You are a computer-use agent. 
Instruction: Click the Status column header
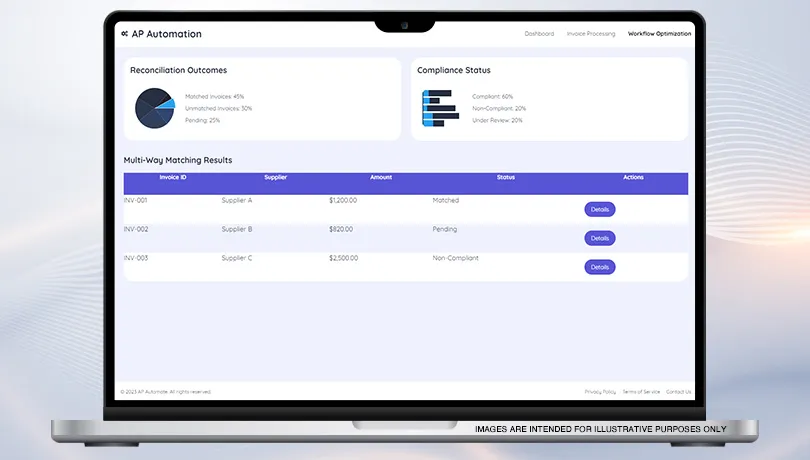tap(506, 178)
